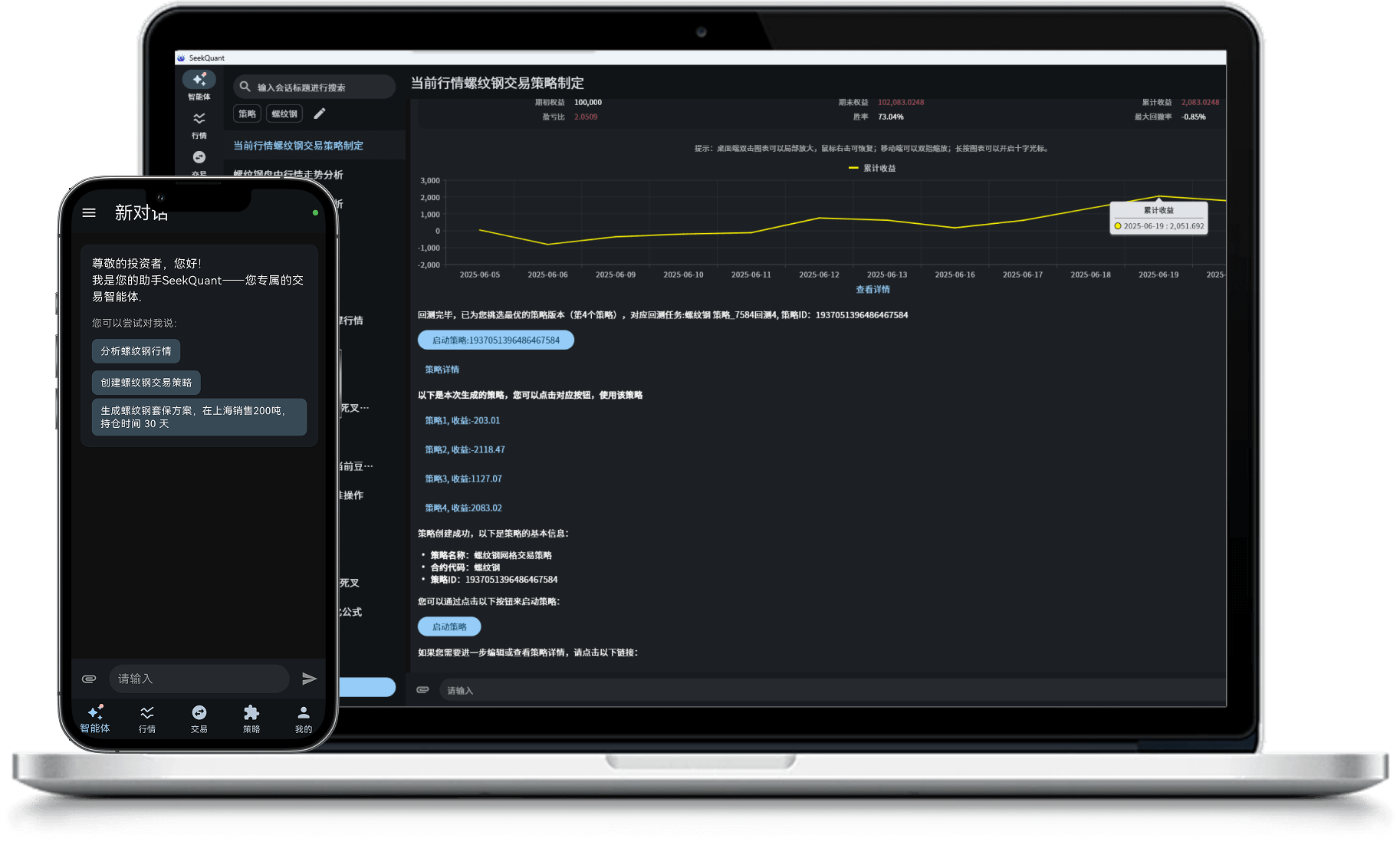This screenshot has height=845, width=1400.
Task: Tap the 分析螺纹钢行情 suggestion chip
Action: pos(136,351)
